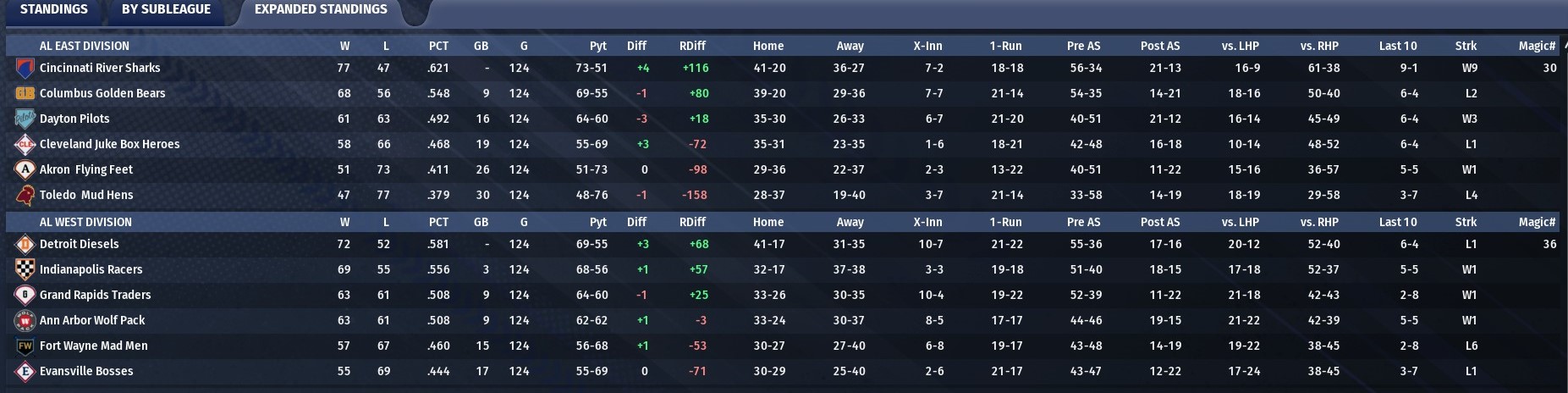The height and width of the screenshot is (393, 1568).
Task: Click the Fort Wayne Mad Men logo
Action: point(25,346)
